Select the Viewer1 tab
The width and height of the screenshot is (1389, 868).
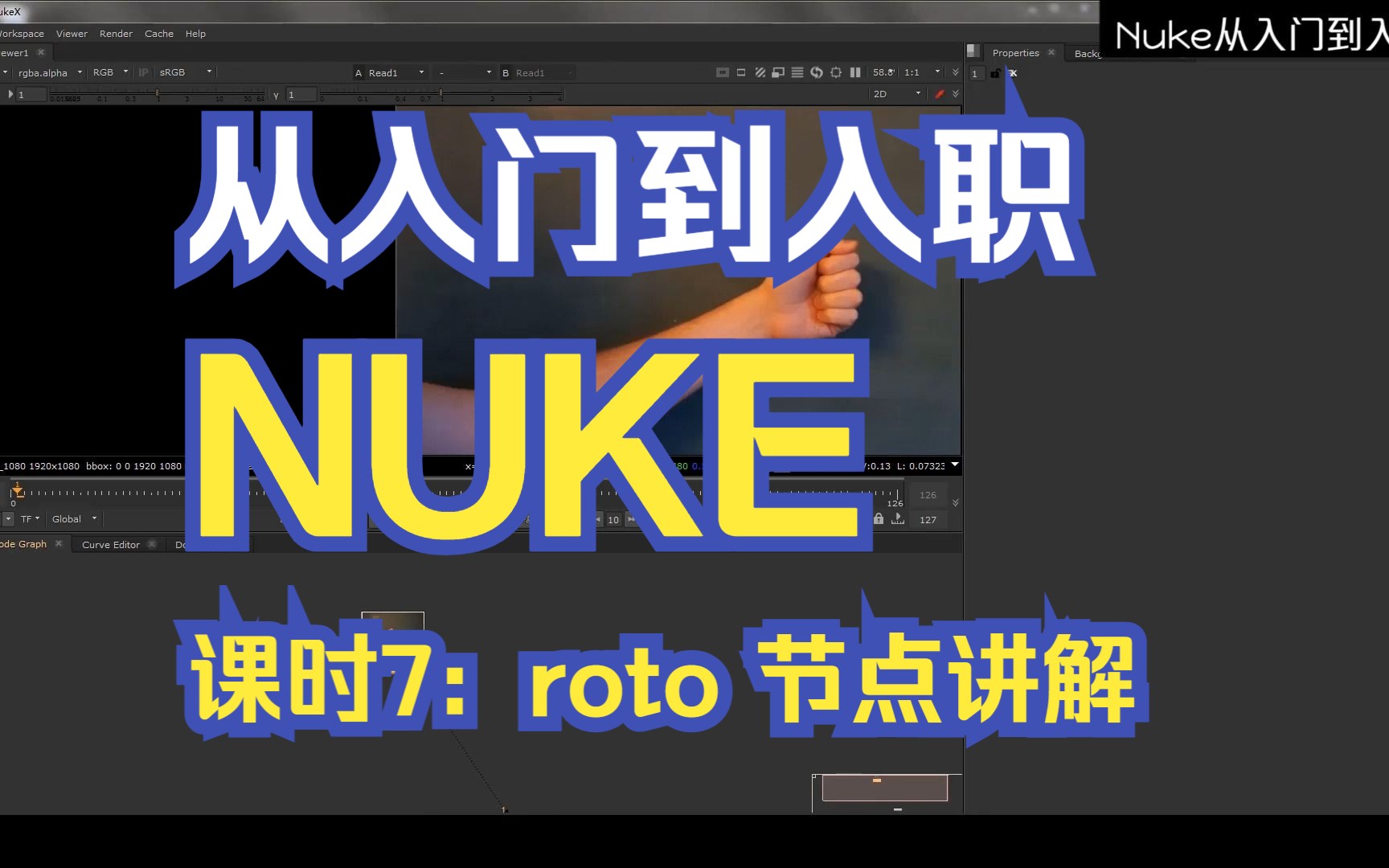pyautogui.click(x=14, y=53)
